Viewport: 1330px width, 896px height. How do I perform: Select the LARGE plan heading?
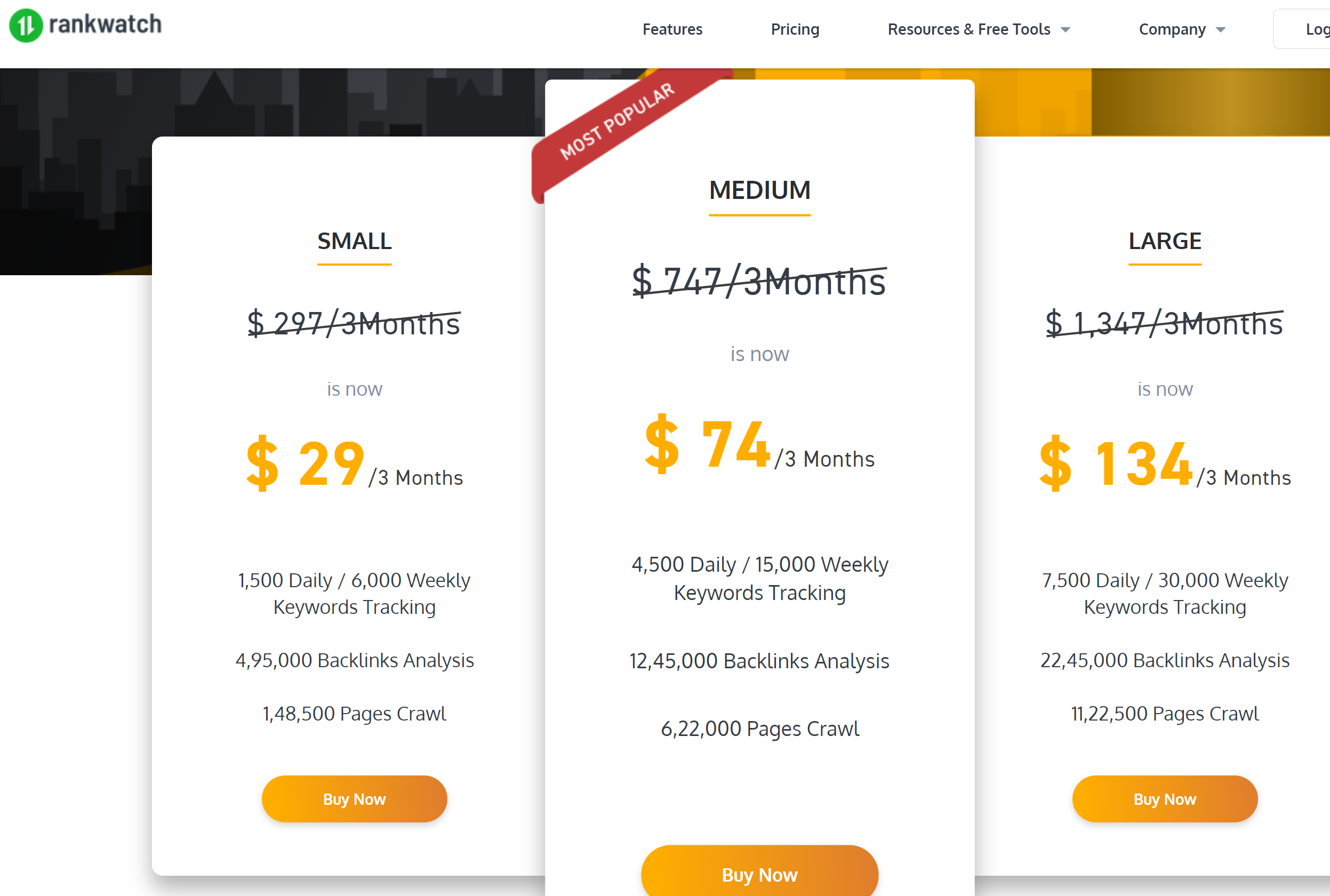point(1164,241)
